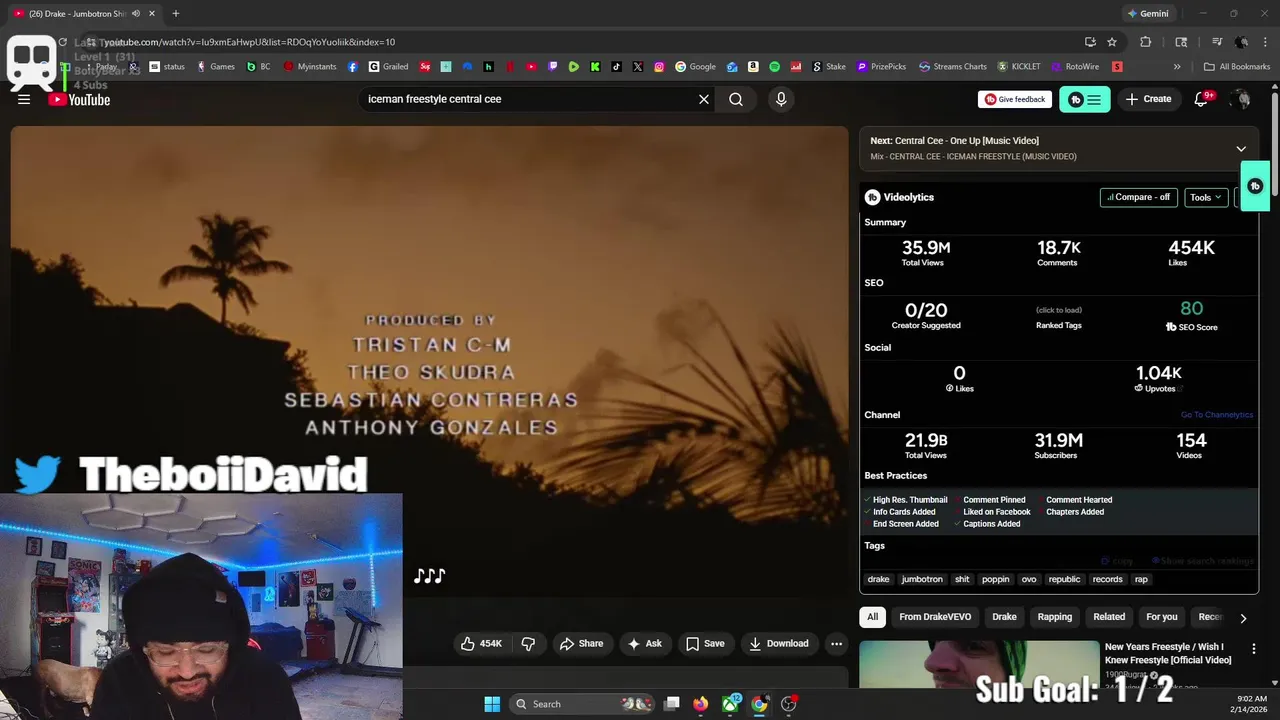Open the YouTube hamburger guide menu
The width and height of the screenshot is (1280, 720).
[x=24, y=99]
